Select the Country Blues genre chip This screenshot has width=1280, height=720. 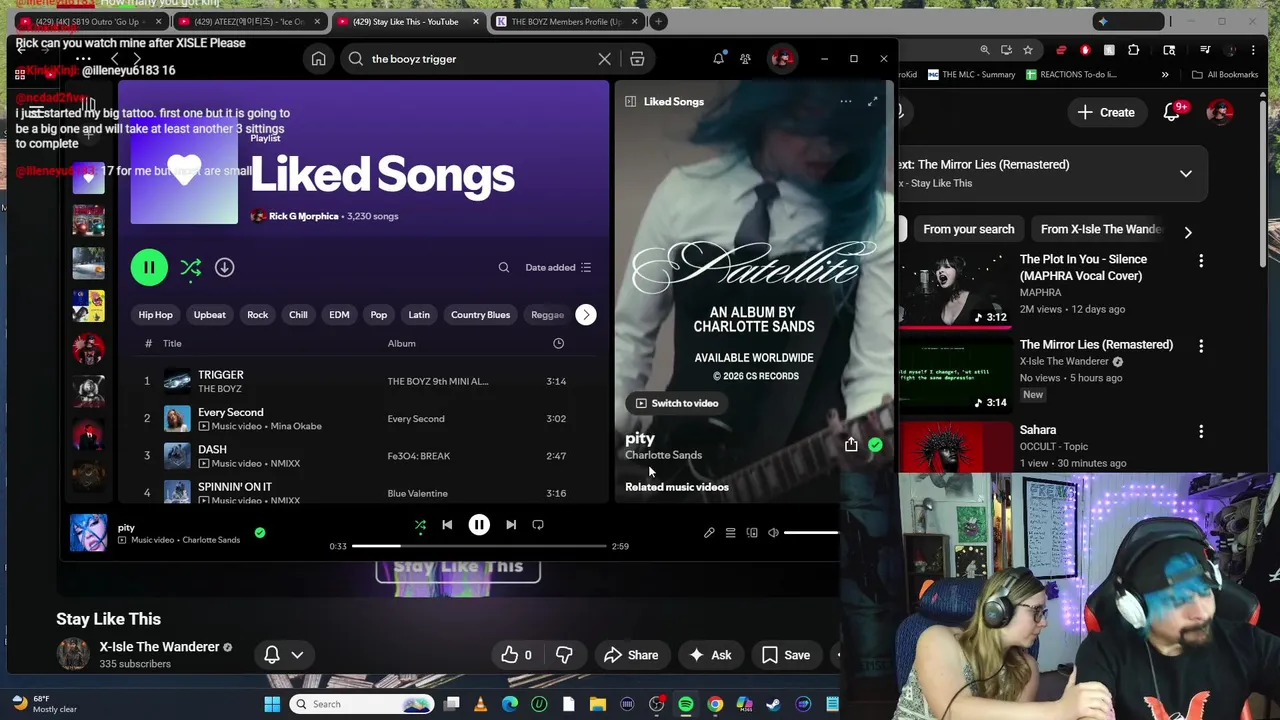480,315
